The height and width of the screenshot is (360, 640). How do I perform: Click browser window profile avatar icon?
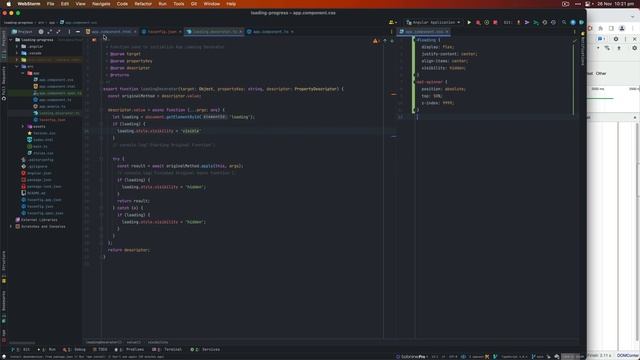click(622, 28)
